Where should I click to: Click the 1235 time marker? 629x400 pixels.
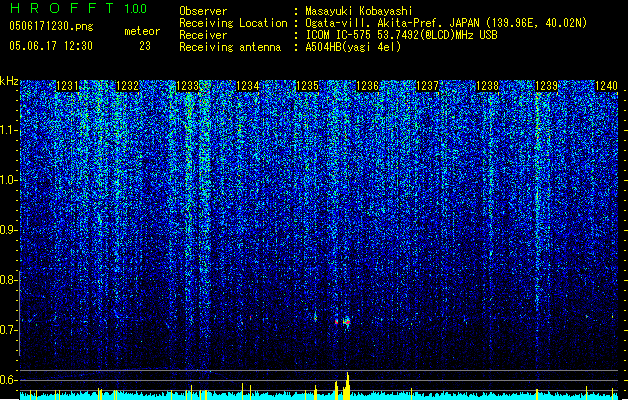pos(307,86)
